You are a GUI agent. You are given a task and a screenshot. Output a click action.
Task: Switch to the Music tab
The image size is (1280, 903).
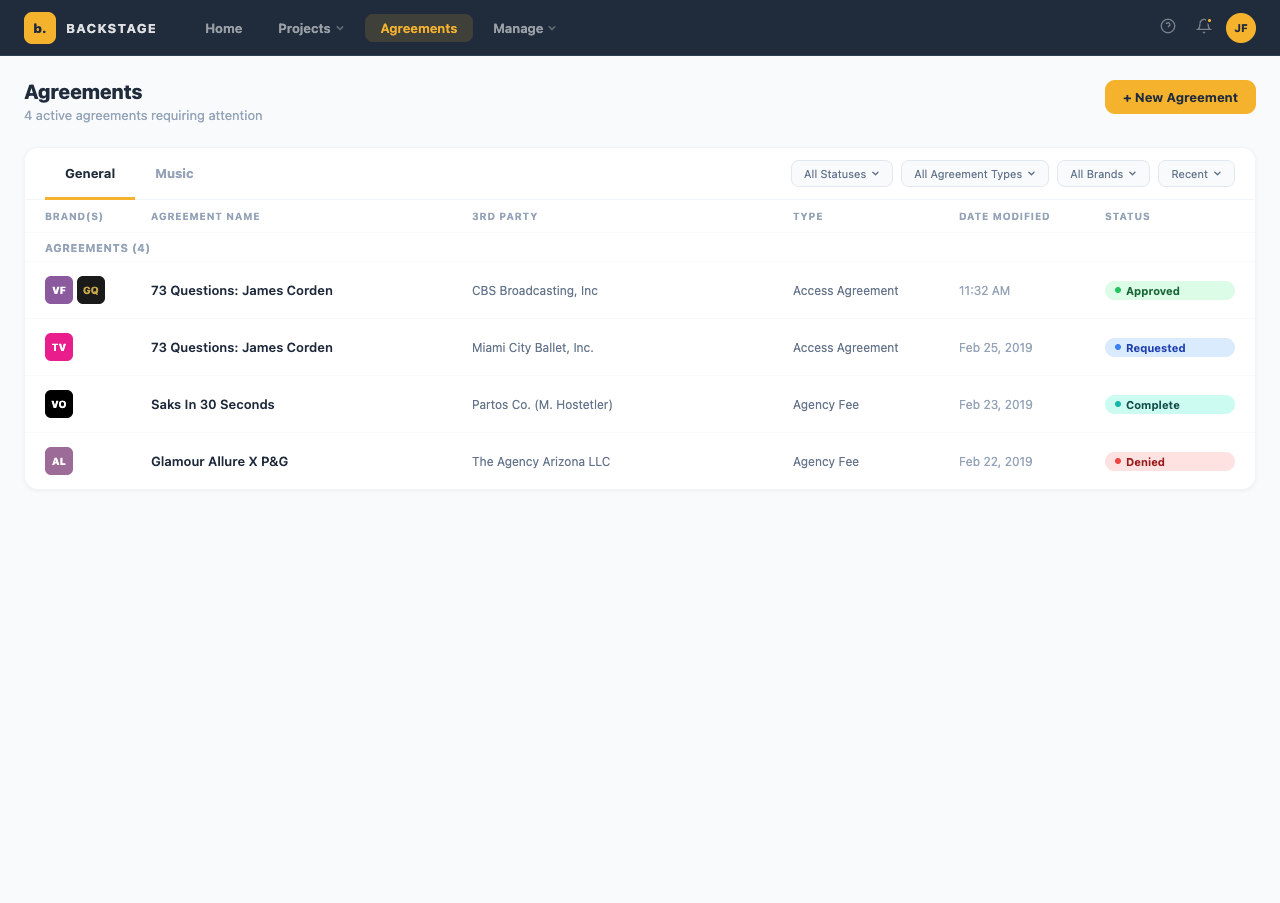tap(174, 174)
